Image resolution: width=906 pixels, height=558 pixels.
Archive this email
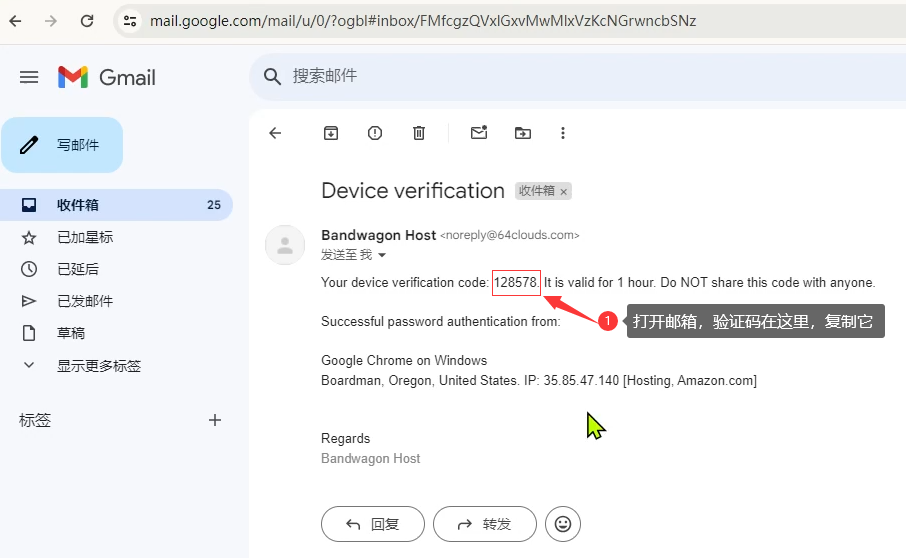pyautogui.click(x=331, y=133)
